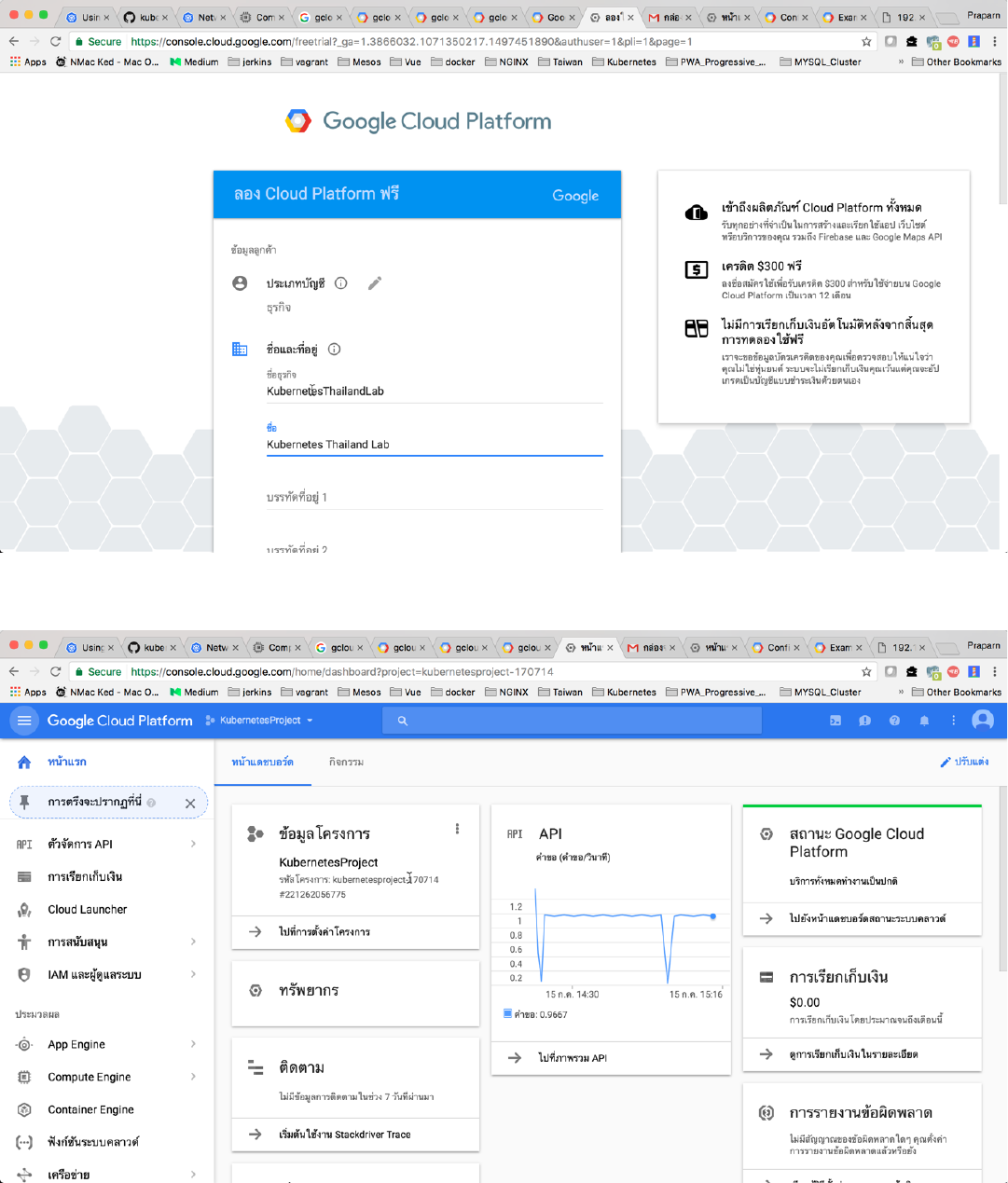Expand the ตัวจัดการ API submenu chevron
Image resolution: width=1008 pixels, height=1183 pixels.
coord(193,845)
